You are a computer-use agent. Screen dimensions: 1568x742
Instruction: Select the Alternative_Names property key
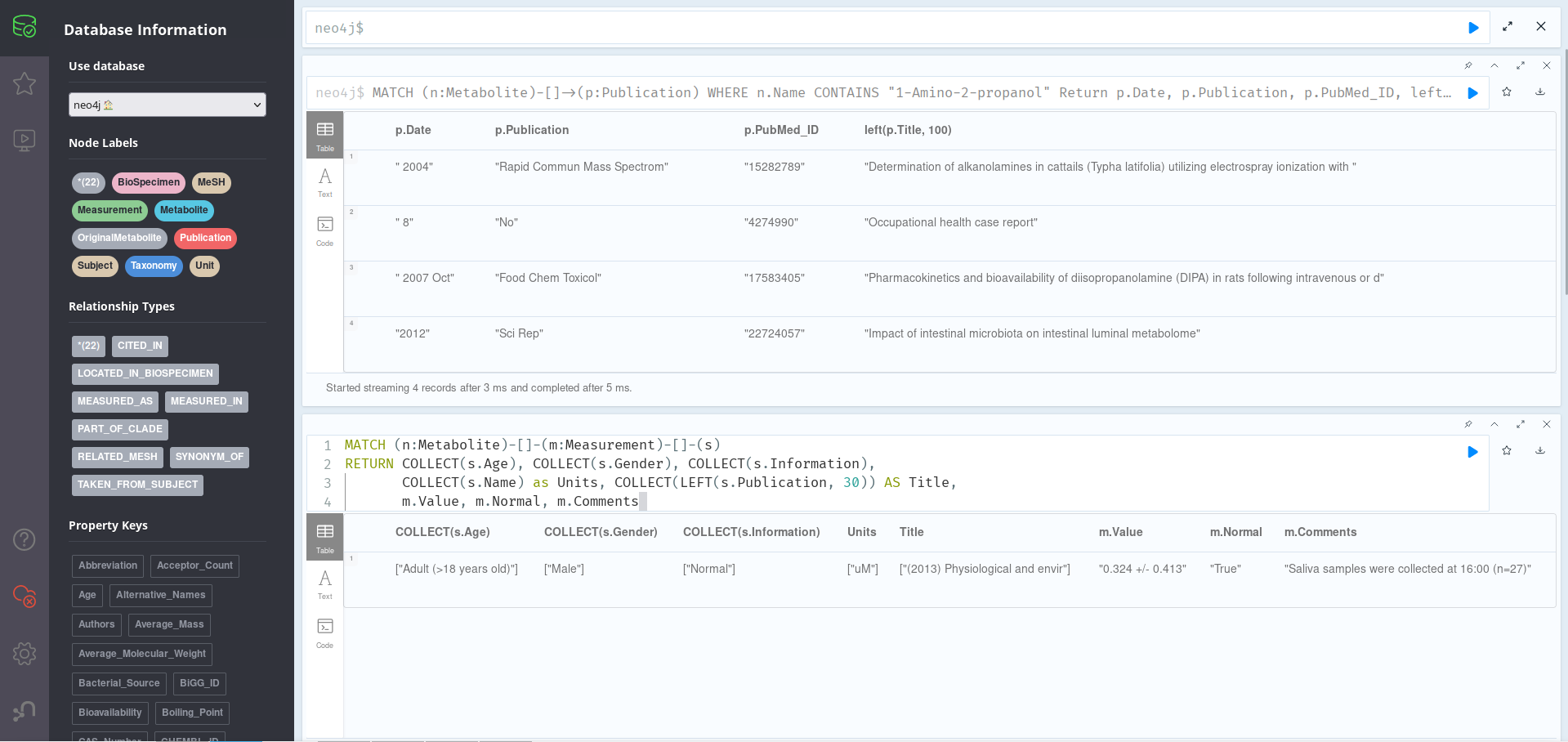point(161,596)
